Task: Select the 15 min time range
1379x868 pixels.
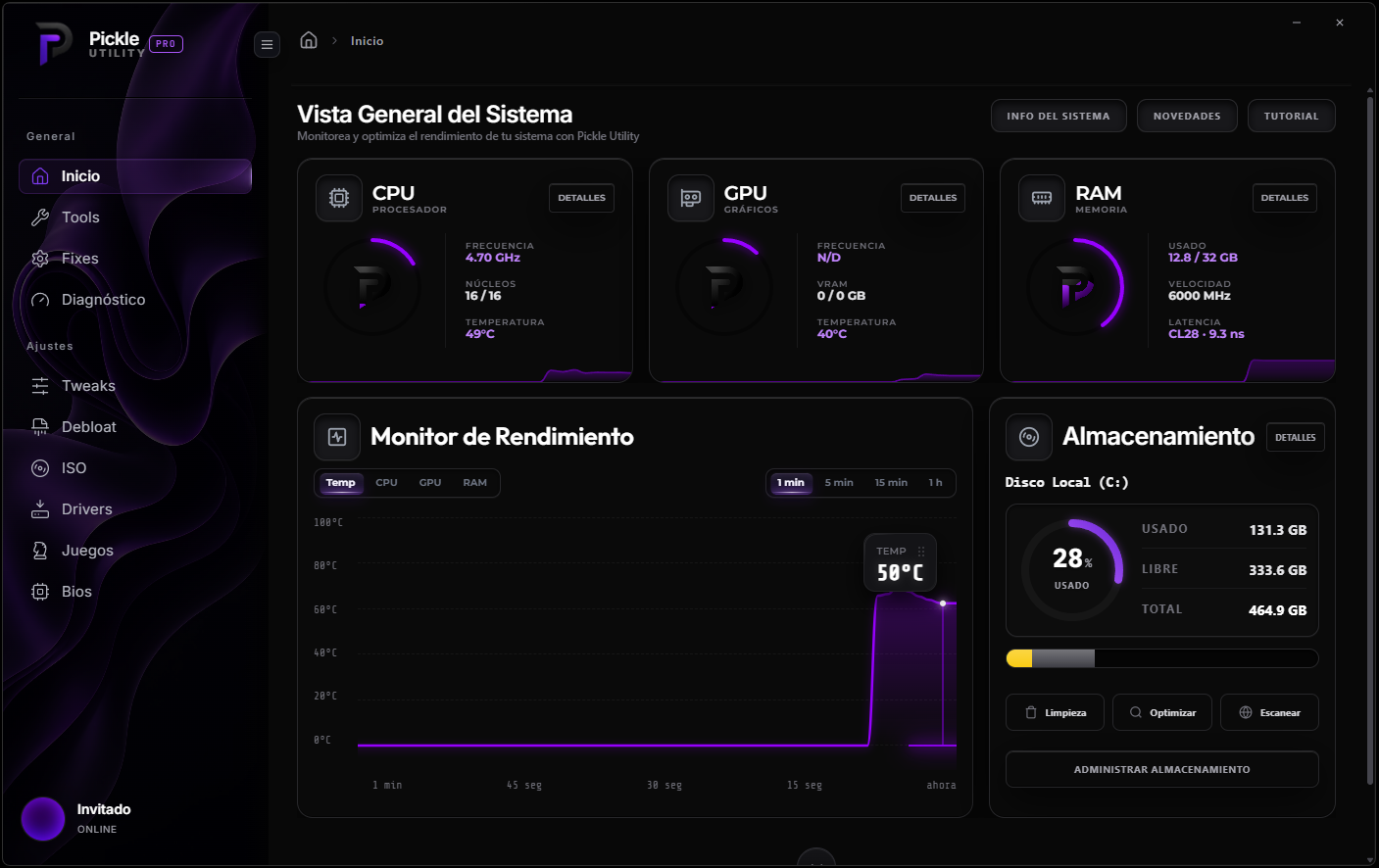Action: click(x=891, y=483)
